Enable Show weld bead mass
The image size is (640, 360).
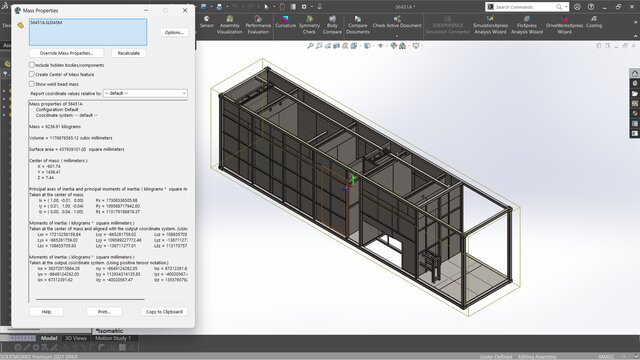tap(31, 84)
